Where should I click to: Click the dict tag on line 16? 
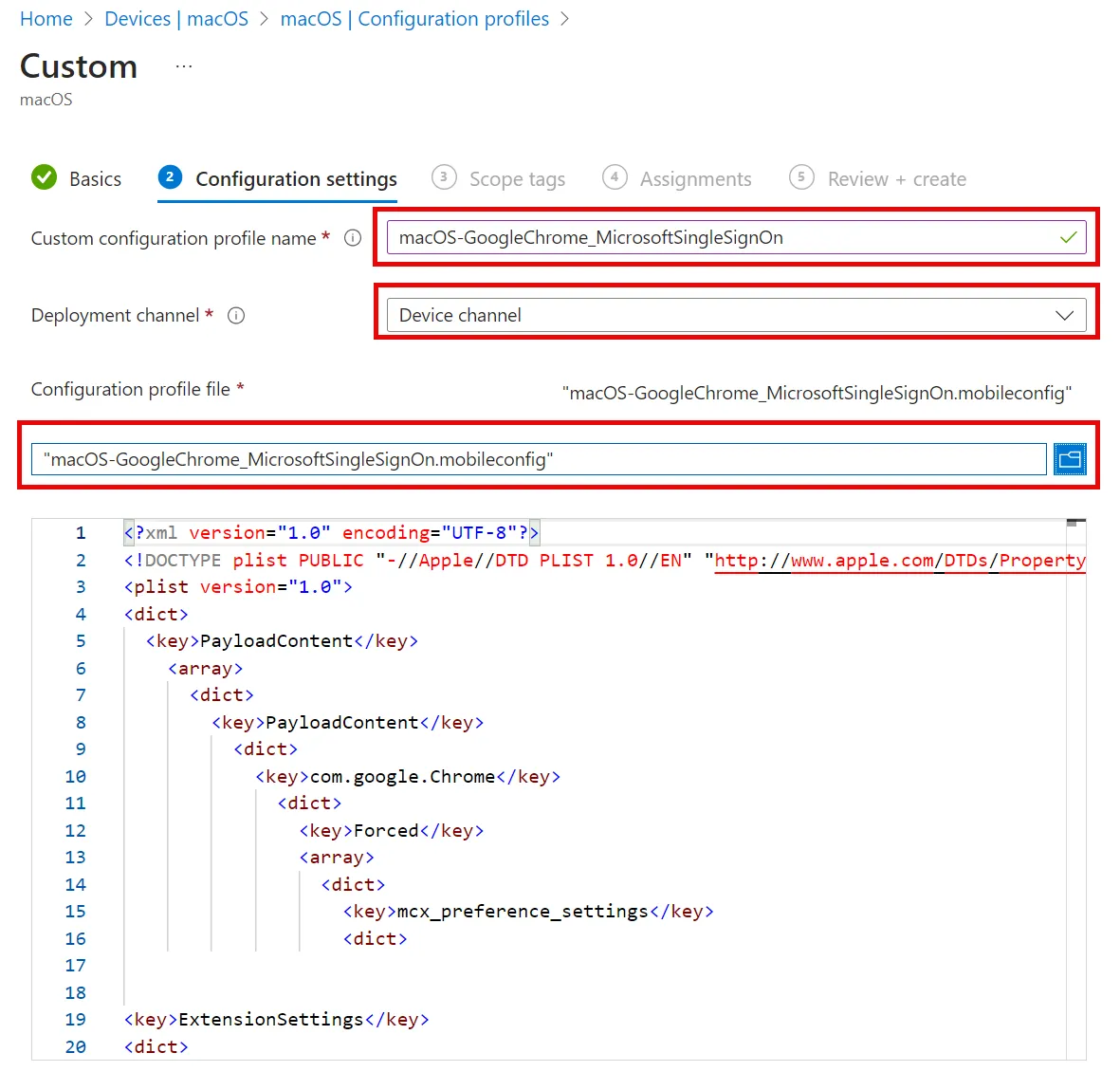(x=375, y=939)
